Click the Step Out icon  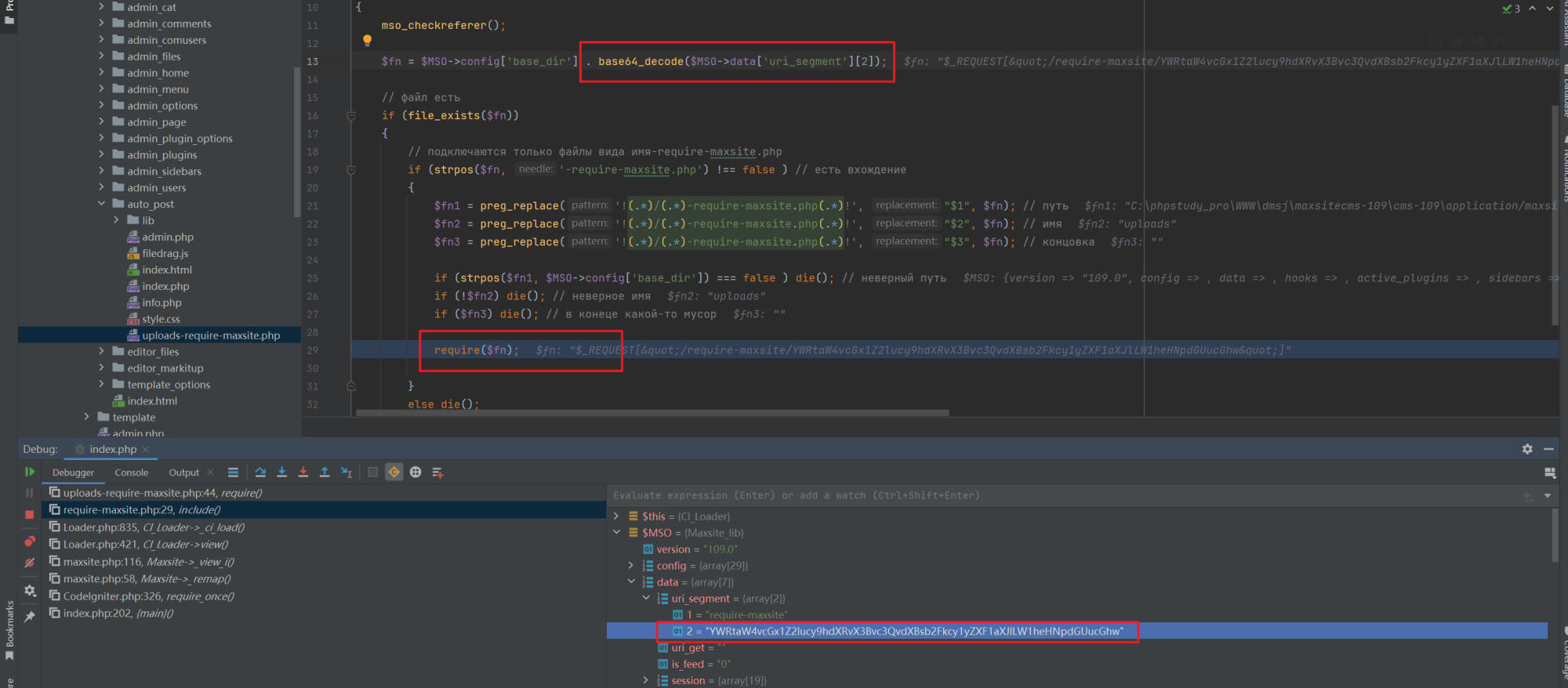[x=325, y=472]
